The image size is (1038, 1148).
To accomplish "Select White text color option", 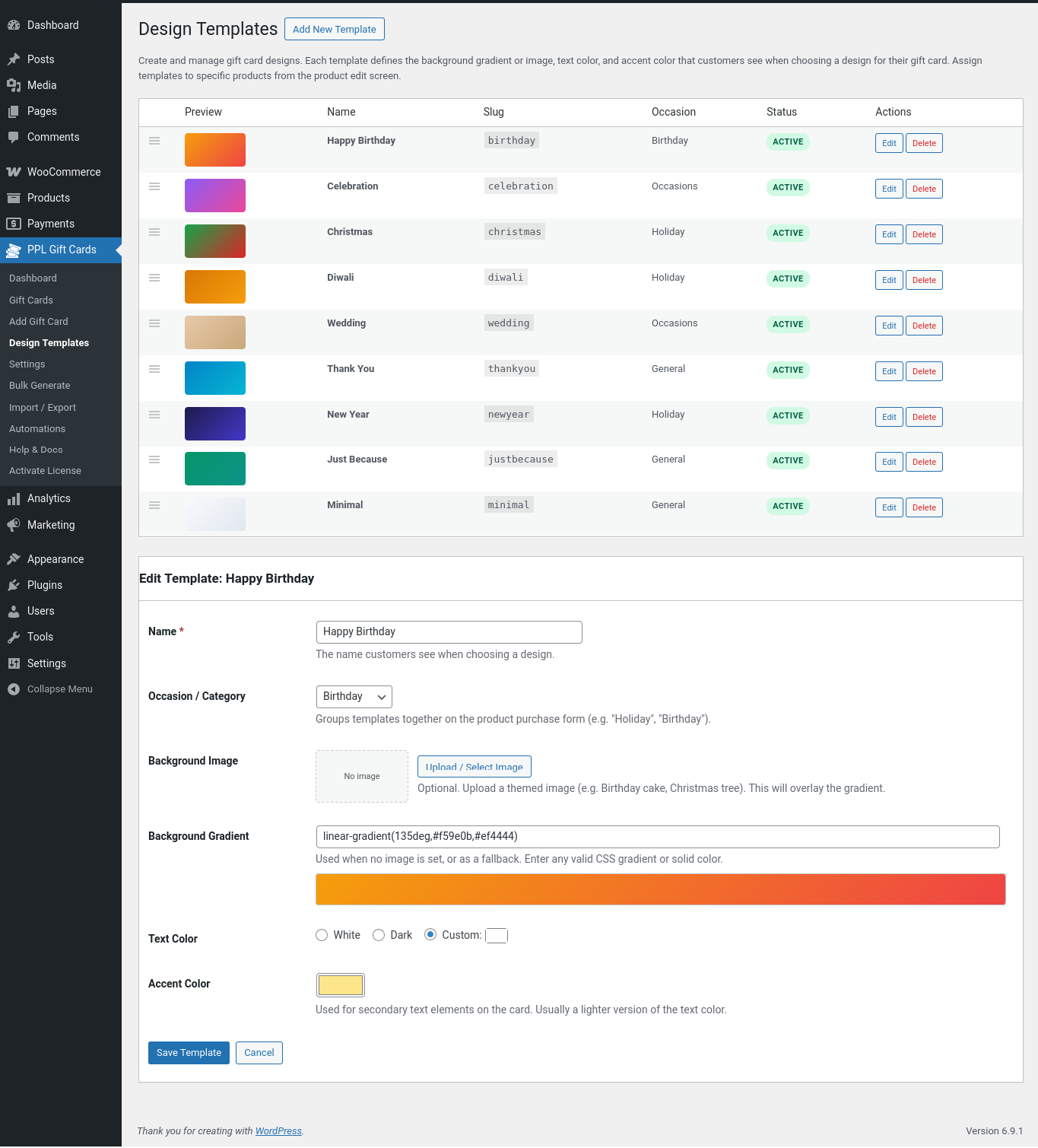I will 322,935.
